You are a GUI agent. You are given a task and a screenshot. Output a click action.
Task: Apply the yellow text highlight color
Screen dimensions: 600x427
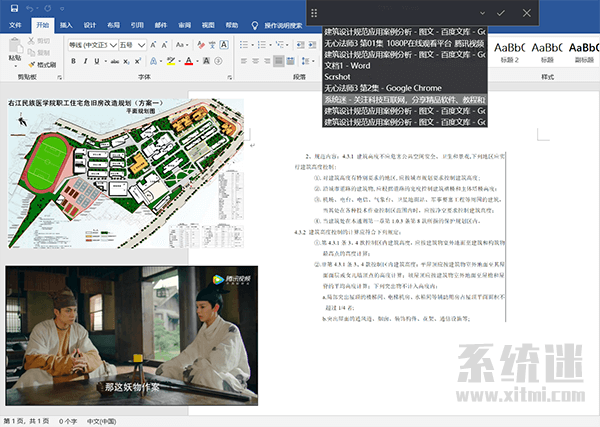[171, 61]
